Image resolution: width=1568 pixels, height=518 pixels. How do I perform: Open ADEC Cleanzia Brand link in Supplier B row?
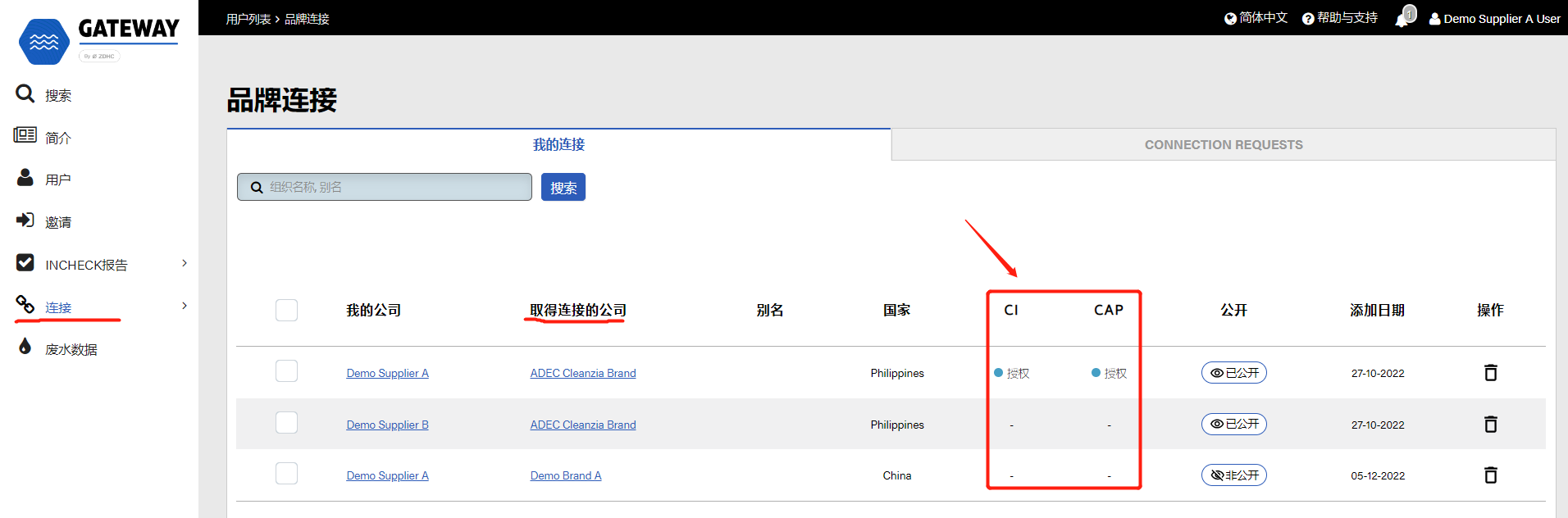click(x=583, y=425)
